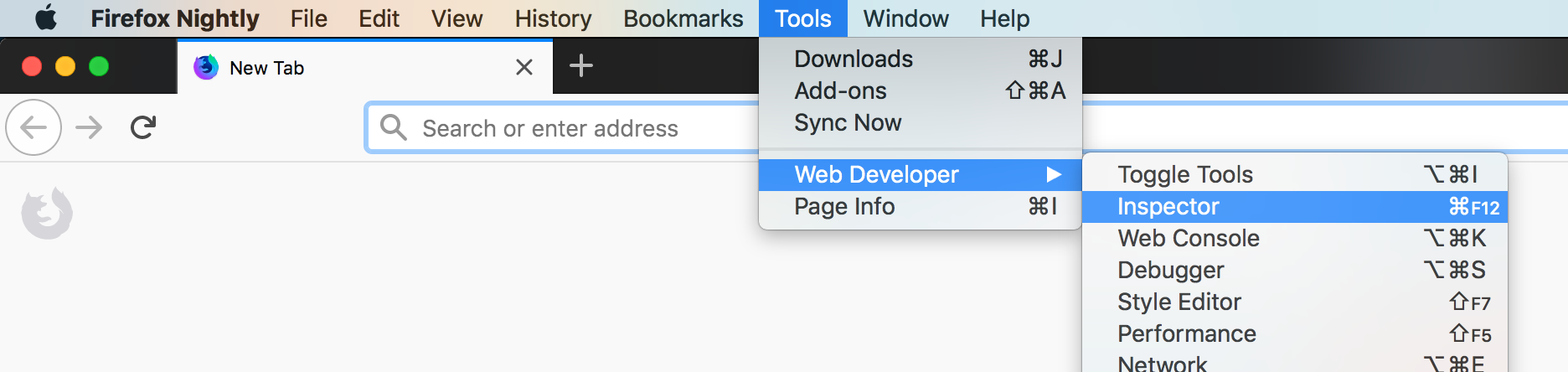Open the Bookmarks menu
Image resolution: width=1568 pixels, height=372 pixels.
(683, 18)
